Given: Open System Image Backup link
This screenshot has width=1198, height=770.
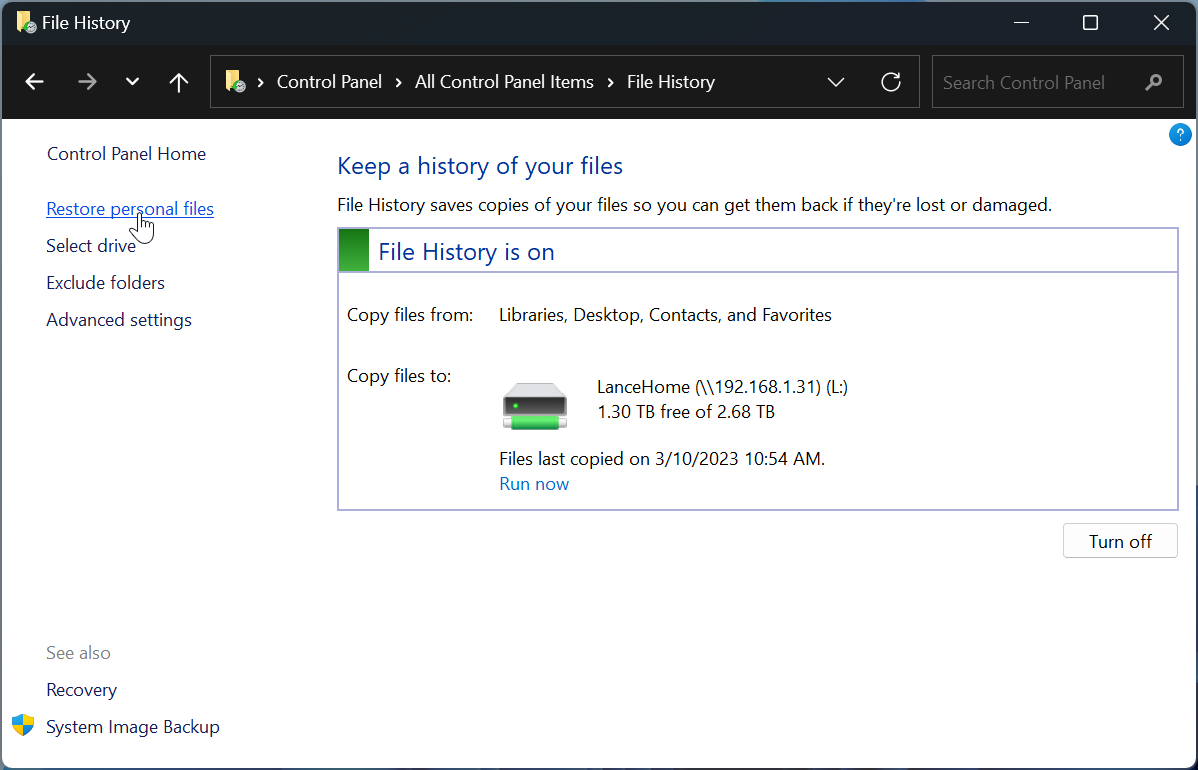Looking at the screenshot, I should click(x=133, y=727).
